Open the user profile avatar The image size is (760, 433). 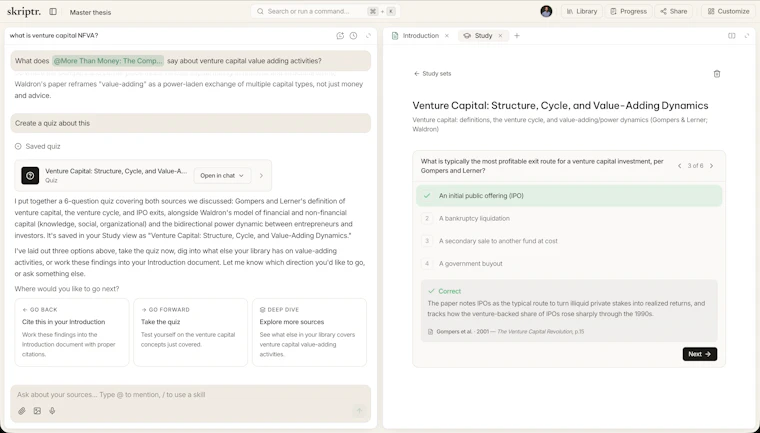[546, 11]
